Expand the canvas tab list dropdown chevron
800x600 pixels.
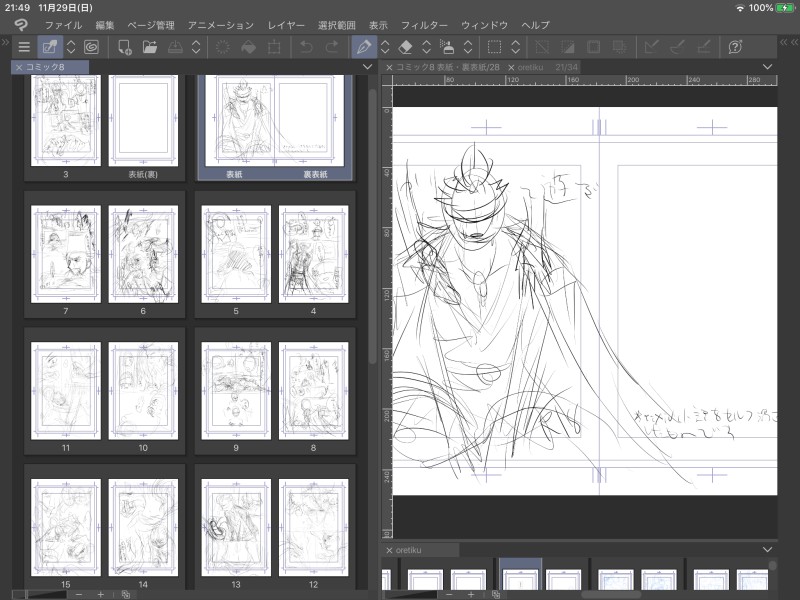point(767,67)
